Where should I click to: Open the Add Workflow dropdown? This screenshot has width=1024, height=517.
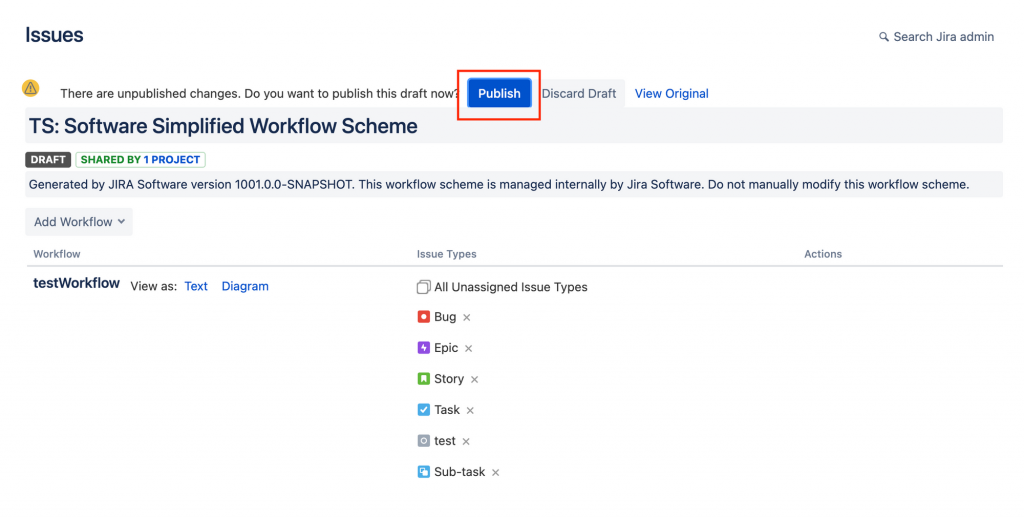pyautogui.click(x=79, y=222)
